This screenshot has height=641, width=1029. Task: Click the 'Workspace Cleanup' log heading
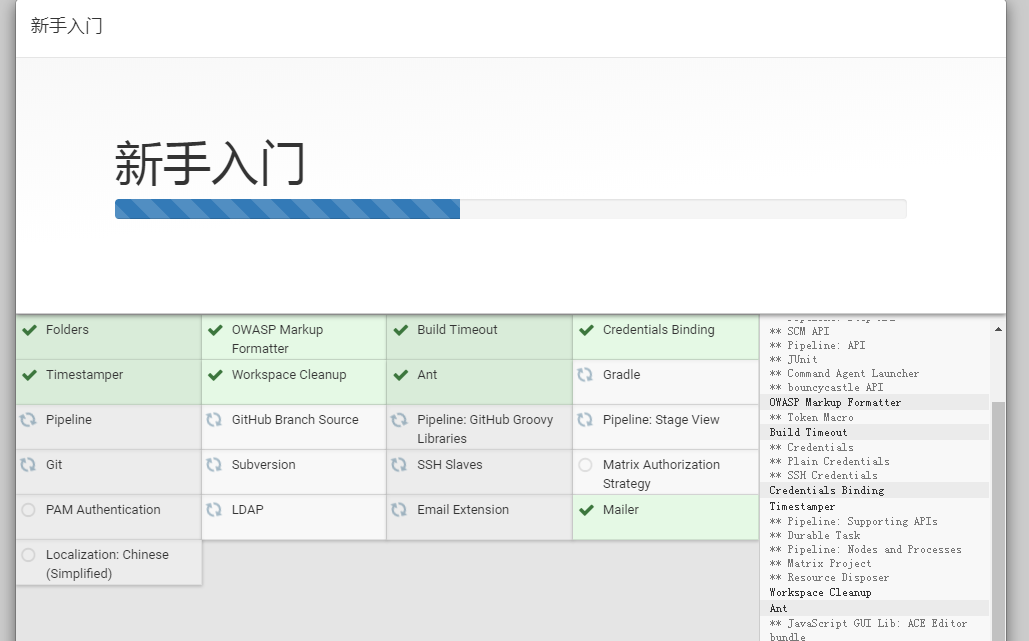tap(820, 592)
